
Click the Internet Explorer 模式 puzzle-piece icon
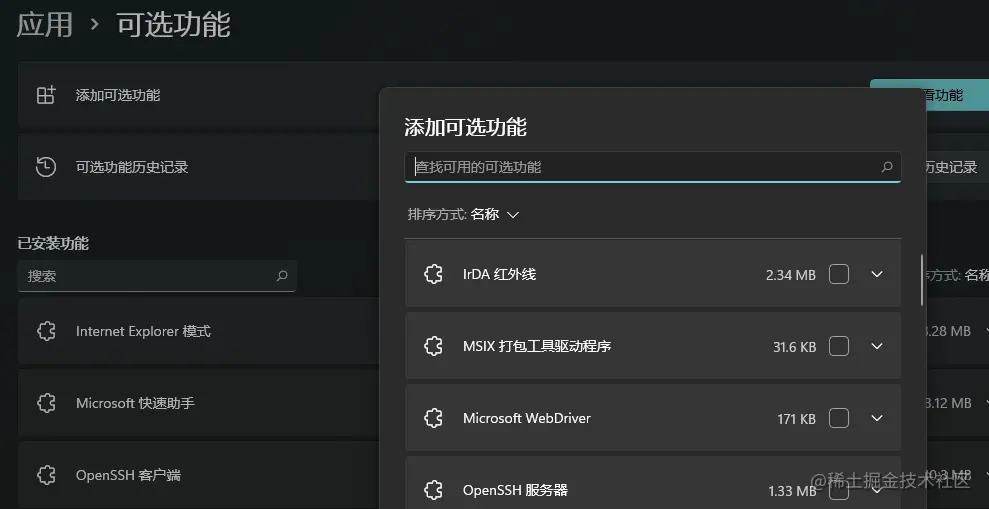(46, 331)
